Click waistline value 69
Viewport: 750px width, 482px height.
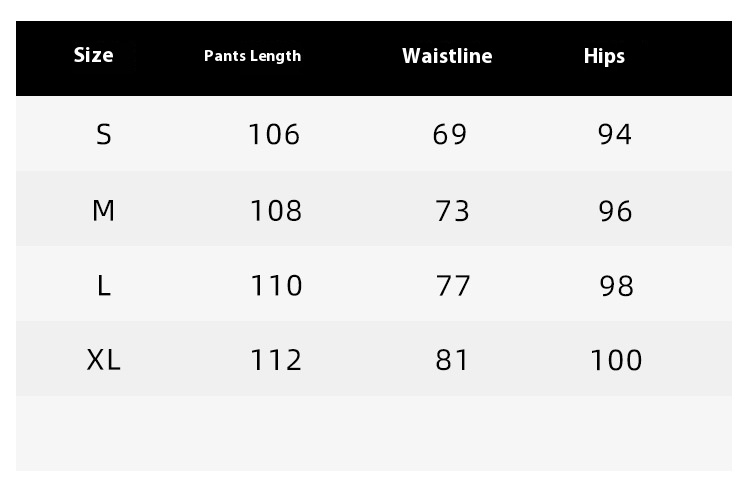(x=450, y=134)
